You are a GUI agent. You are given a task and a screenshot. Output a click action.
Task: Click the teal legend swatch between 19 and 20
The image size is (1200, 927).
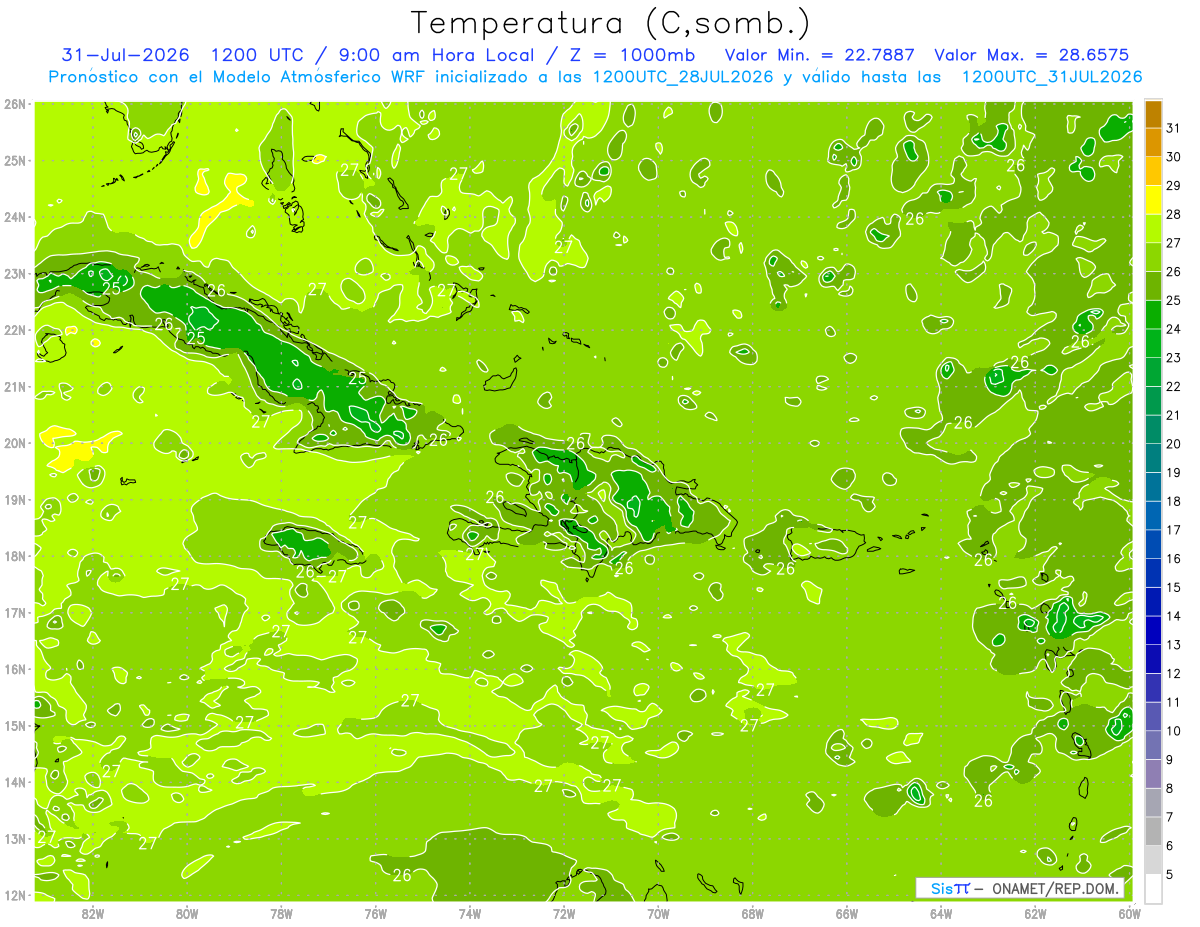1153,458
